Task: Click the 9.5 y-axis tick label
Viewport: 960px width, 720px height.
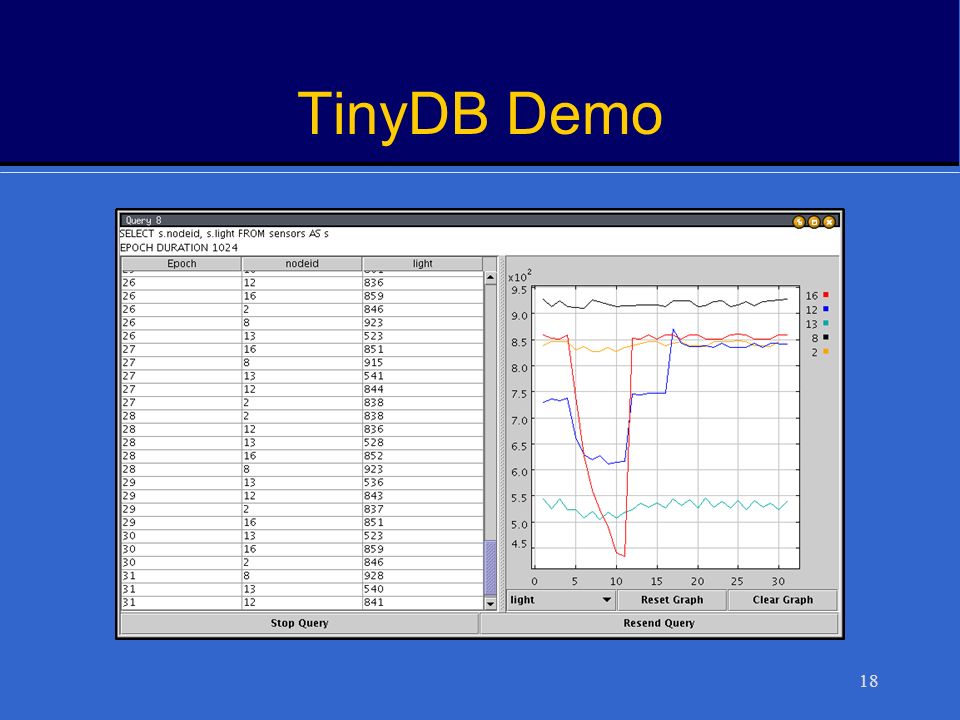Action: pyautogui.click(x=519, y=290)
